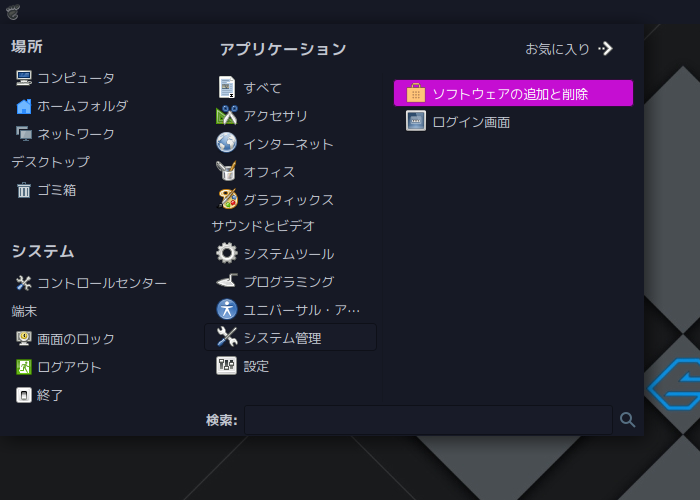Open the オフィス category

(x=290, y=171)
